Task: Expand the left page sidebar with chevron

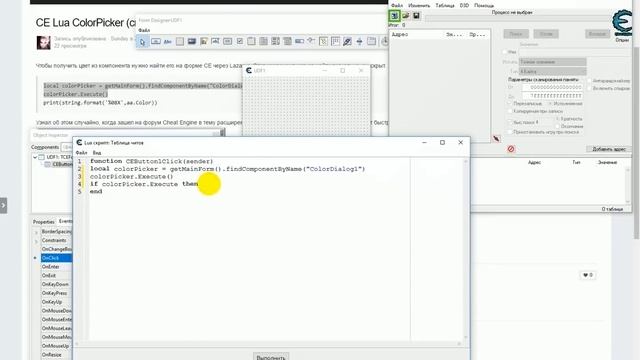Action: (x=3, y=205)
